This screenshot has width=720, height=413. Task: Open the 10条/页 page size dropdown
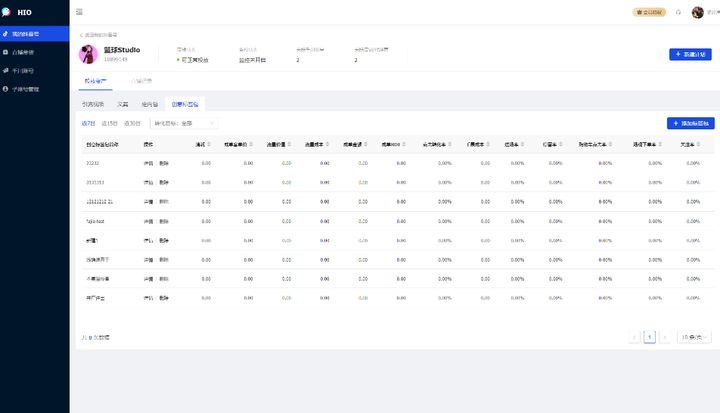pos(694,337)
